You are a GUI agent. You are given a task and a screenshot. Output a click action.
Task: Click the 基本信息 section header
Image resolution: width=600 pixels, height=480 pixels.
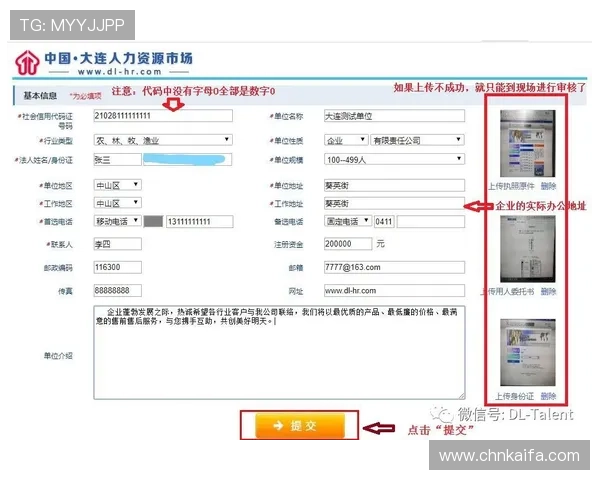(x=40, y=95)
